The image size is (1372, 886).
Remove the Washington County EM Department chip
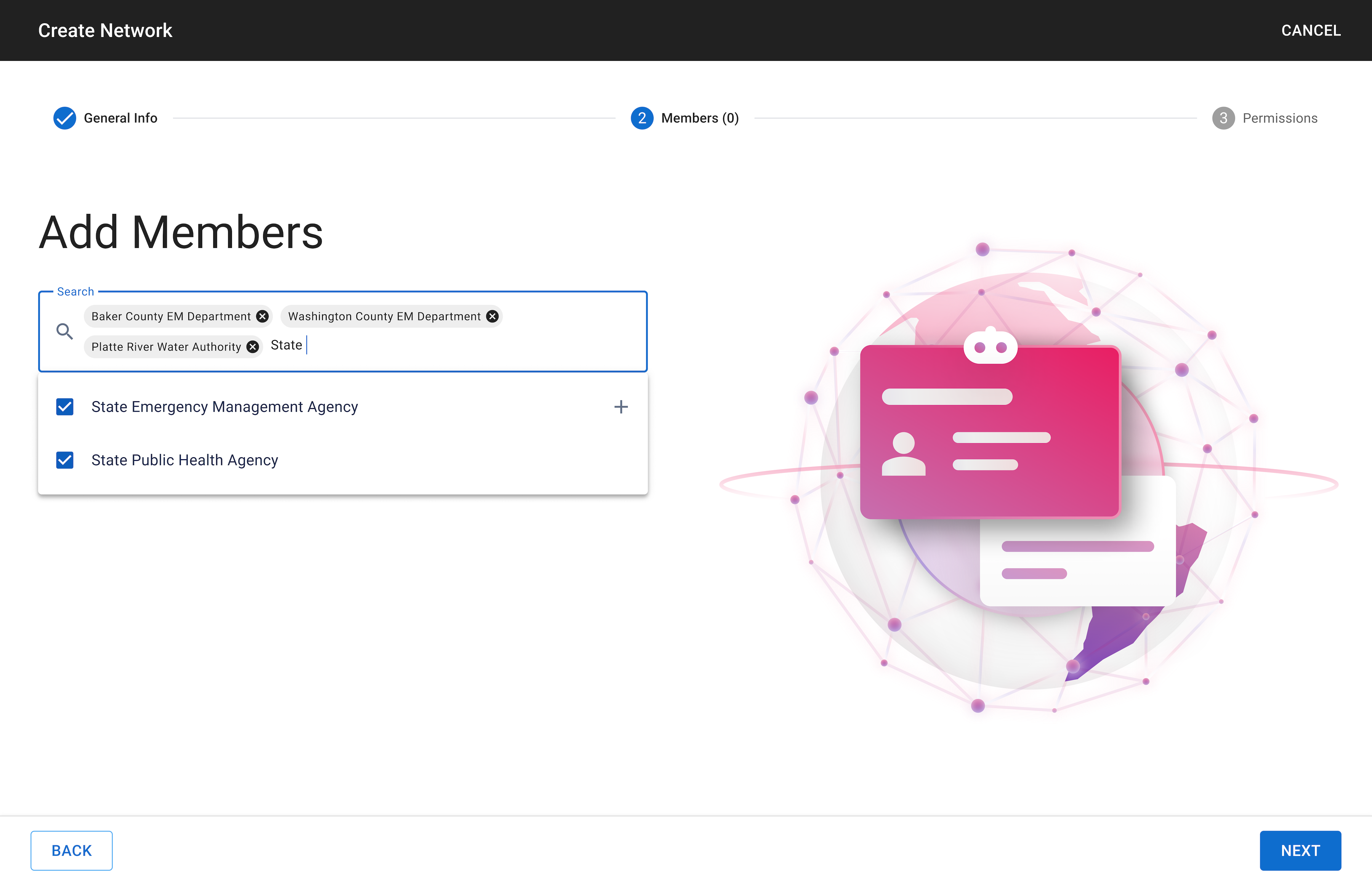492,316
